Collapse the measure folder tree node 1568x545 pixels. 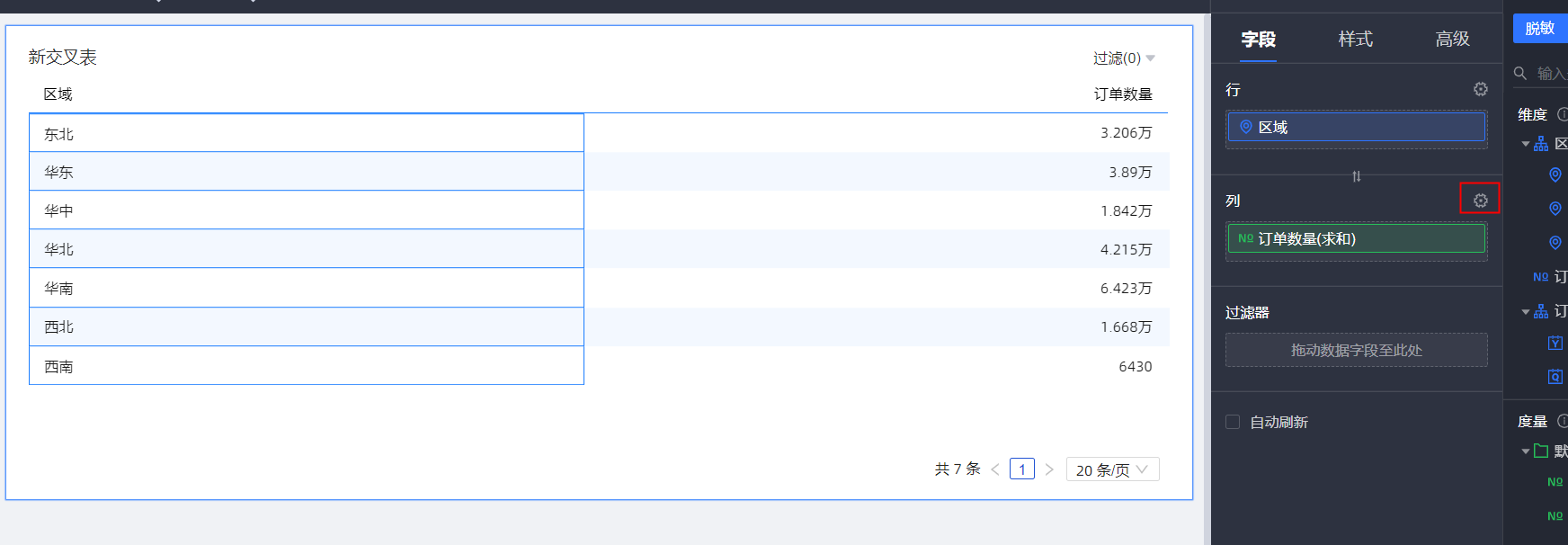[x=1526, y=451]
